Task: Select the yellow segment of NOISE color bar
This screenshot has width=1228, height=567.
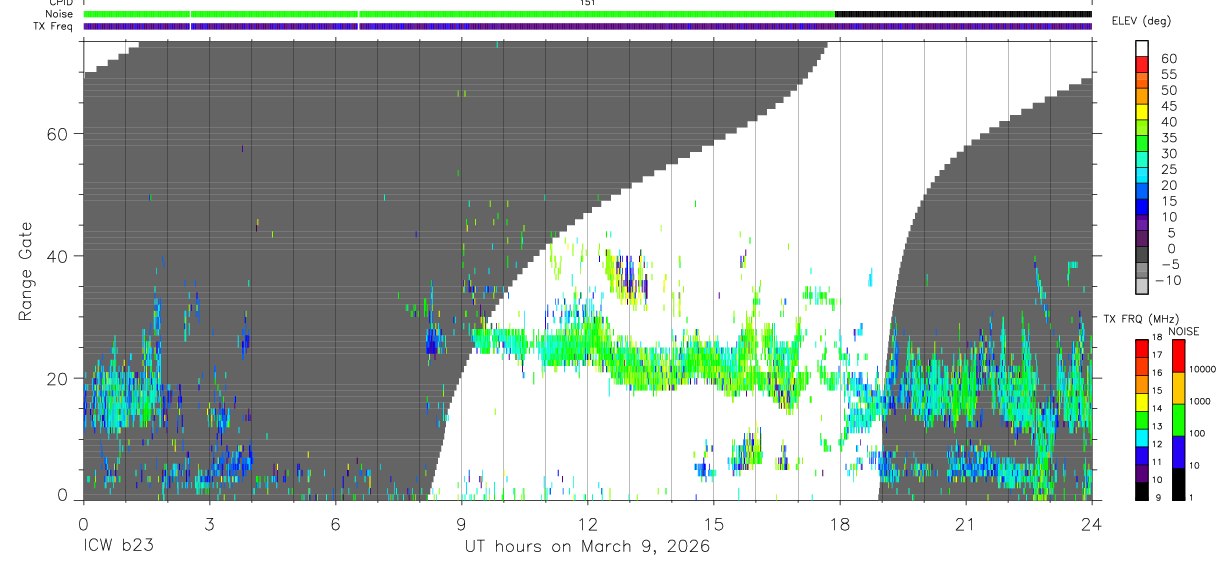Action: pos(1178,388)
